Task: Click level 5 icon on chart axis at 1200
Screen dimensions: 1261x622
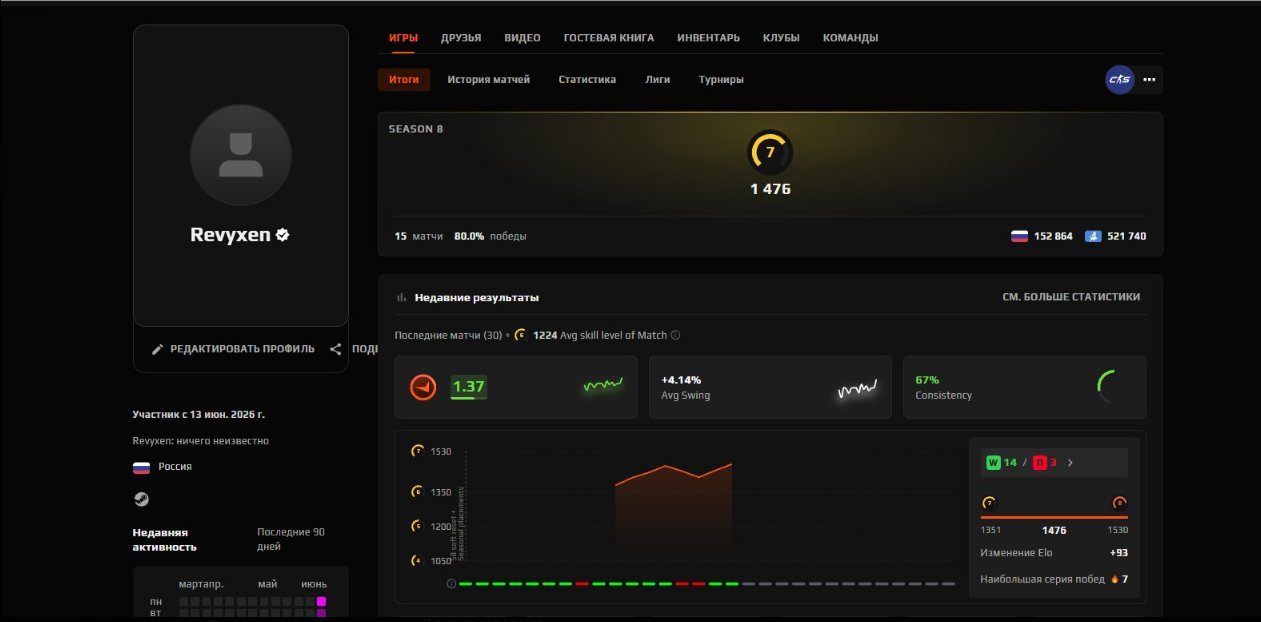Action: pos(417,526)
